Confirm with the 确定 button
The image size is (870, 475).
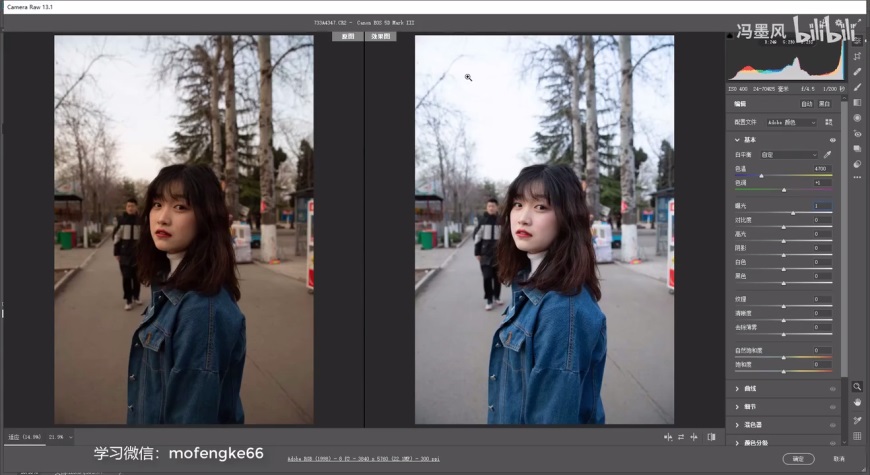pos(798,459)
